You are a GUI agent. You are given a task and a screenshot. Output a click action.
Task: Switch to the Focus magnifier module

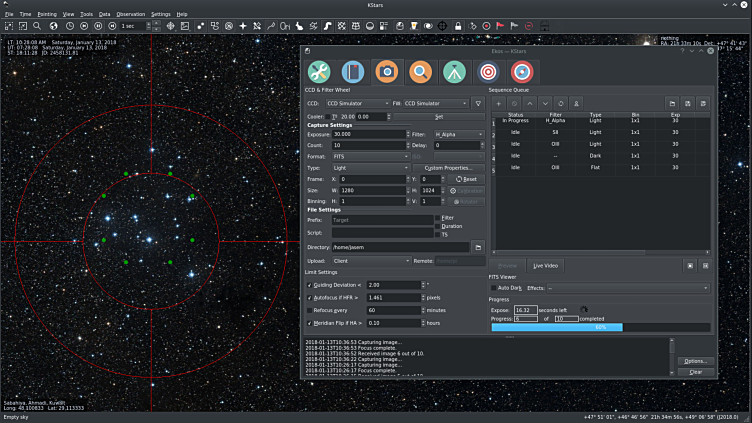420,72
